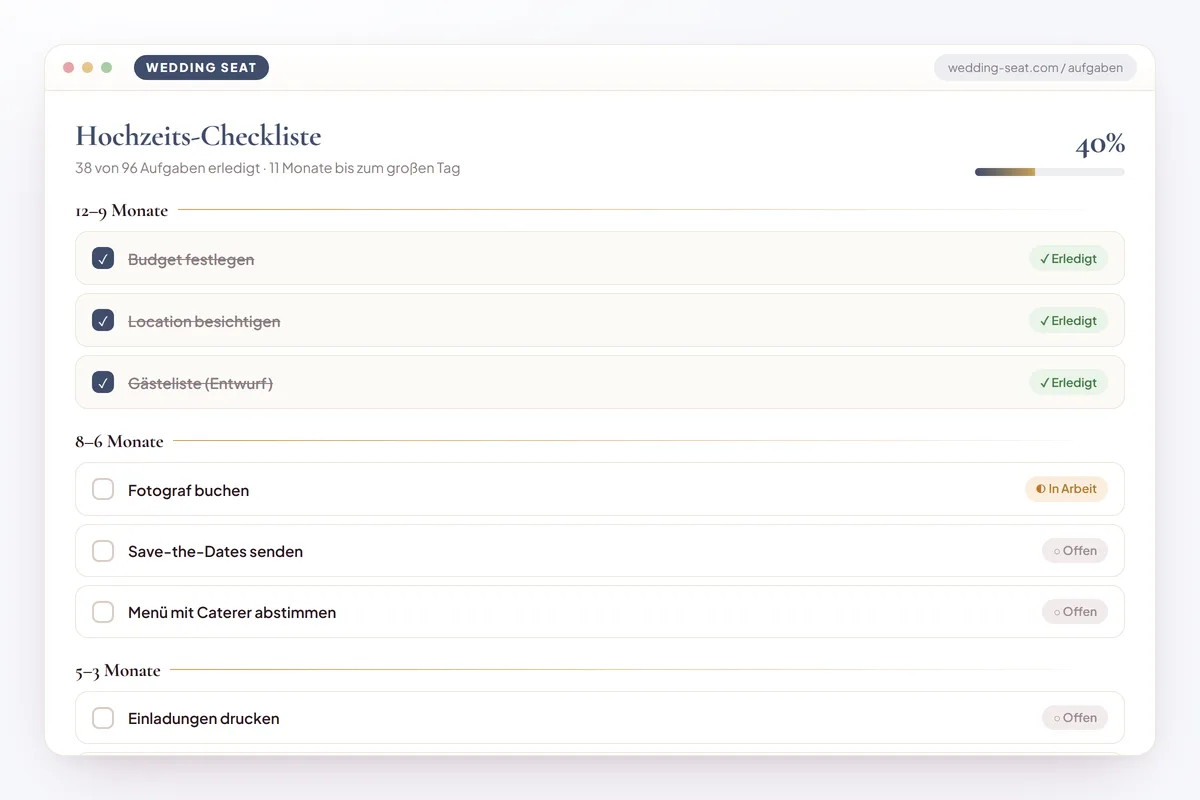Click the Erledigt badge for Location besichtigen
This screenshot has width=1200, height=800.
(1068, 321)
